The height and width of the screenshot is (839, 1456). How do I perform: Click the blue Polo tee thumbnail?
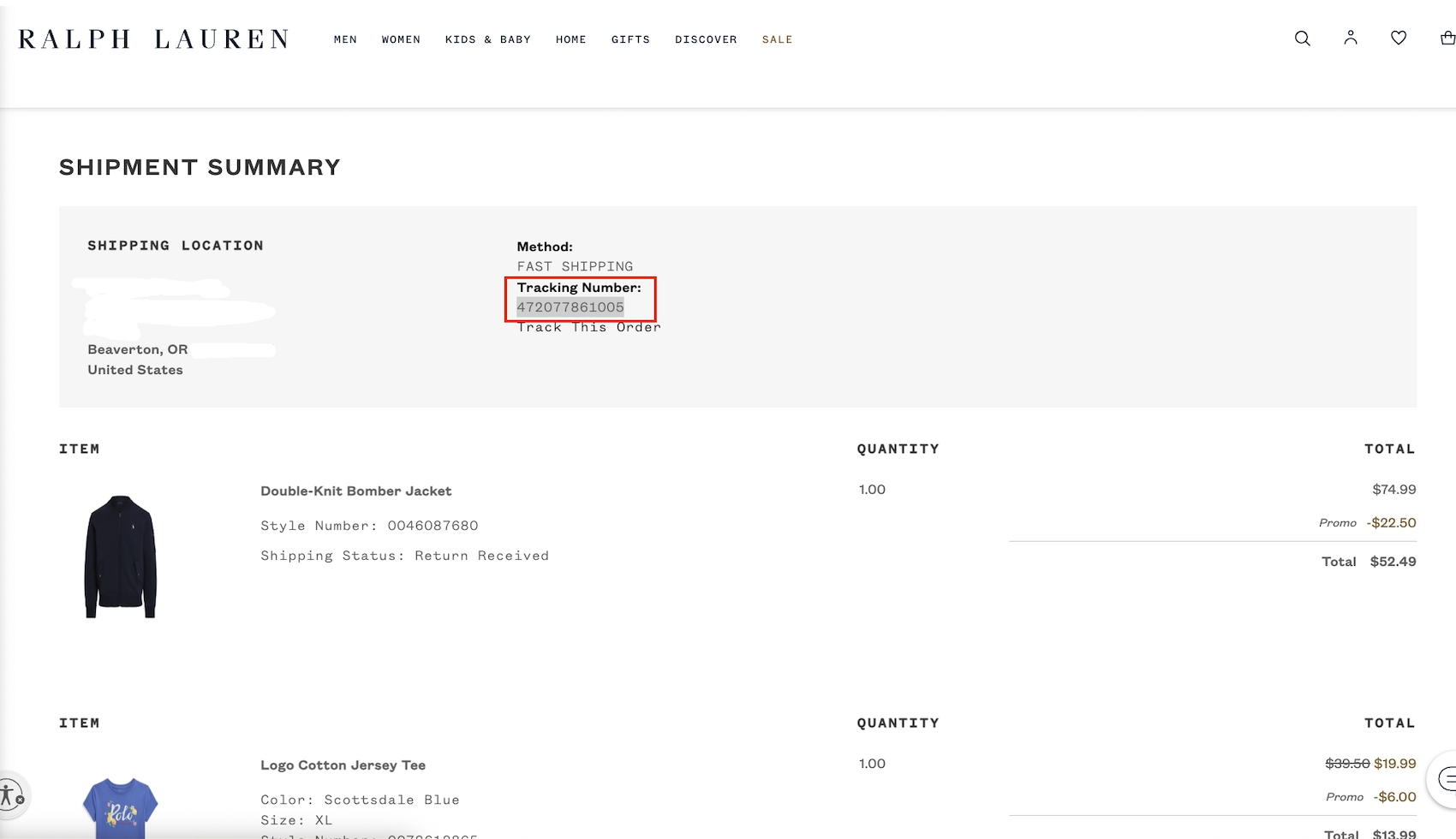tap(120, 808)
